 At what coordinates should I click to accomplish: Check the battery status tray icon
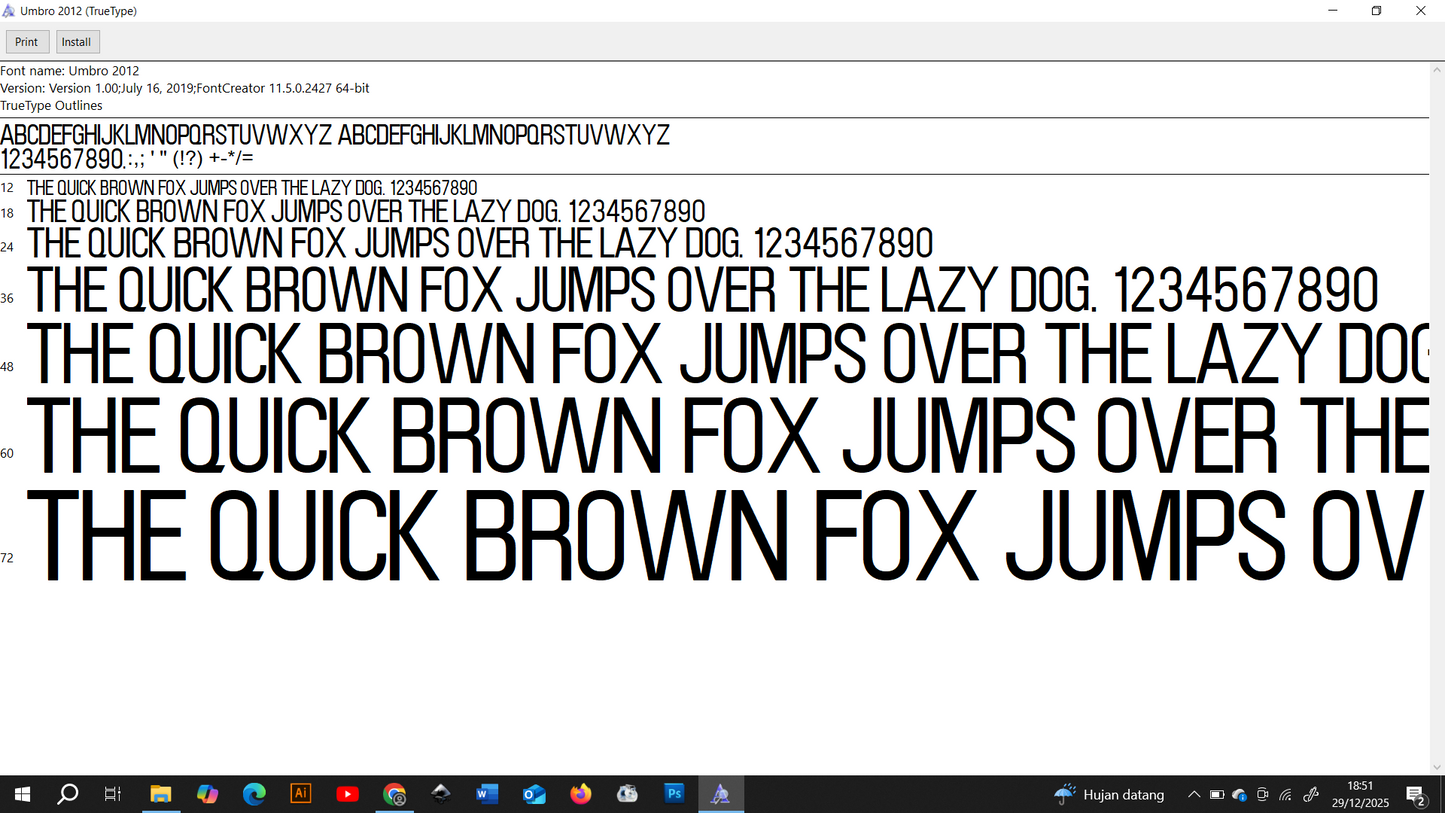pos(1217,795)
